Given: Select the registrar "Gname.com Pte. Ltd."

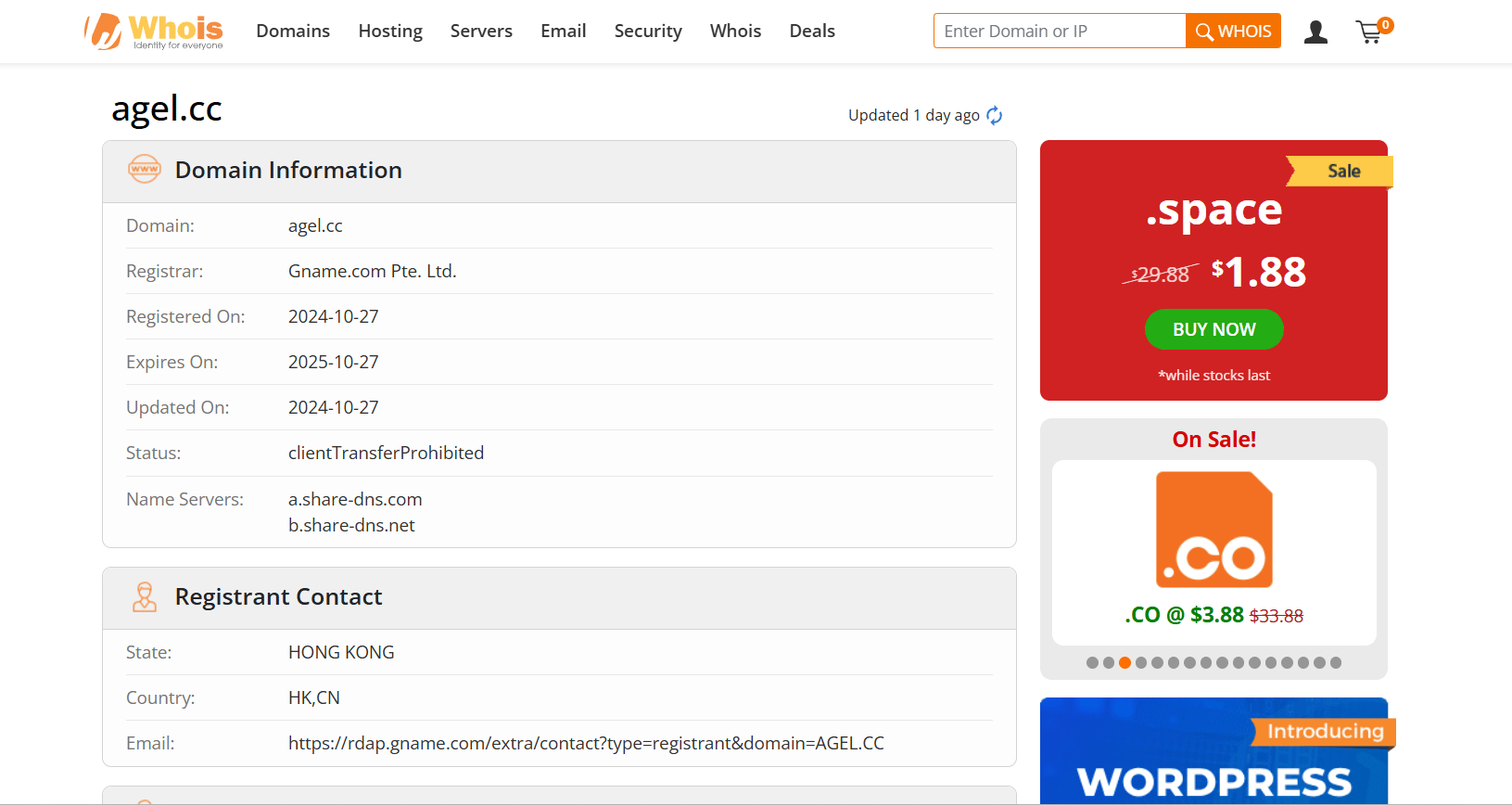Looking at the screenshot, I should (373, 271).
